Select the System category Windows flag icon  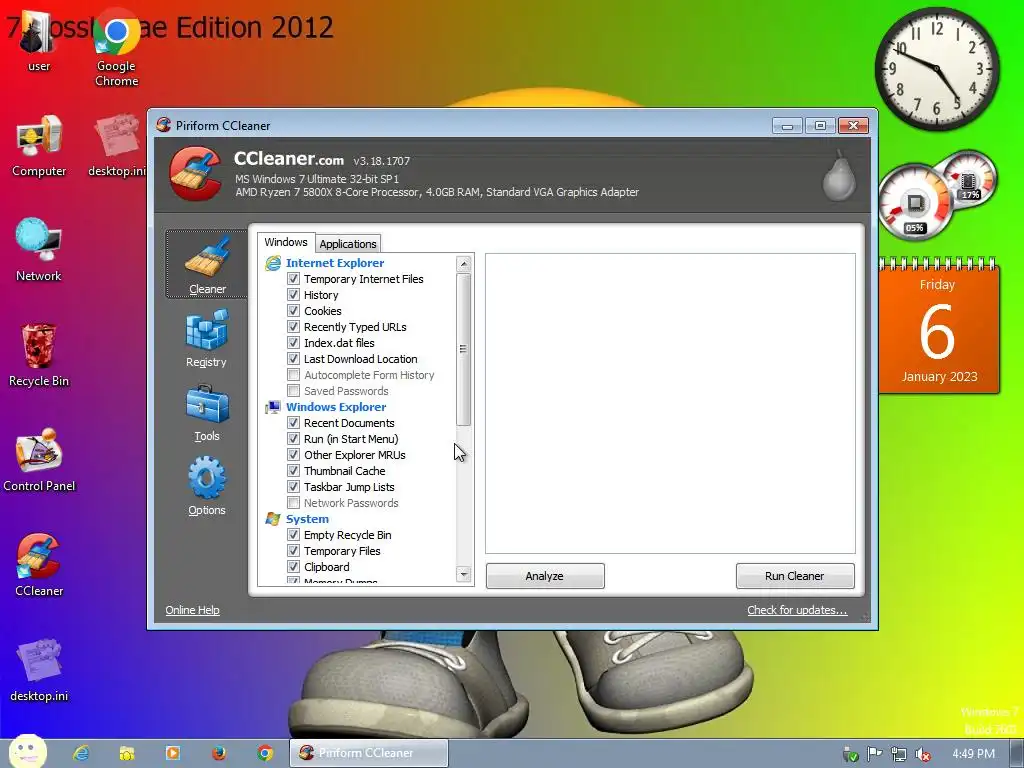272,519
